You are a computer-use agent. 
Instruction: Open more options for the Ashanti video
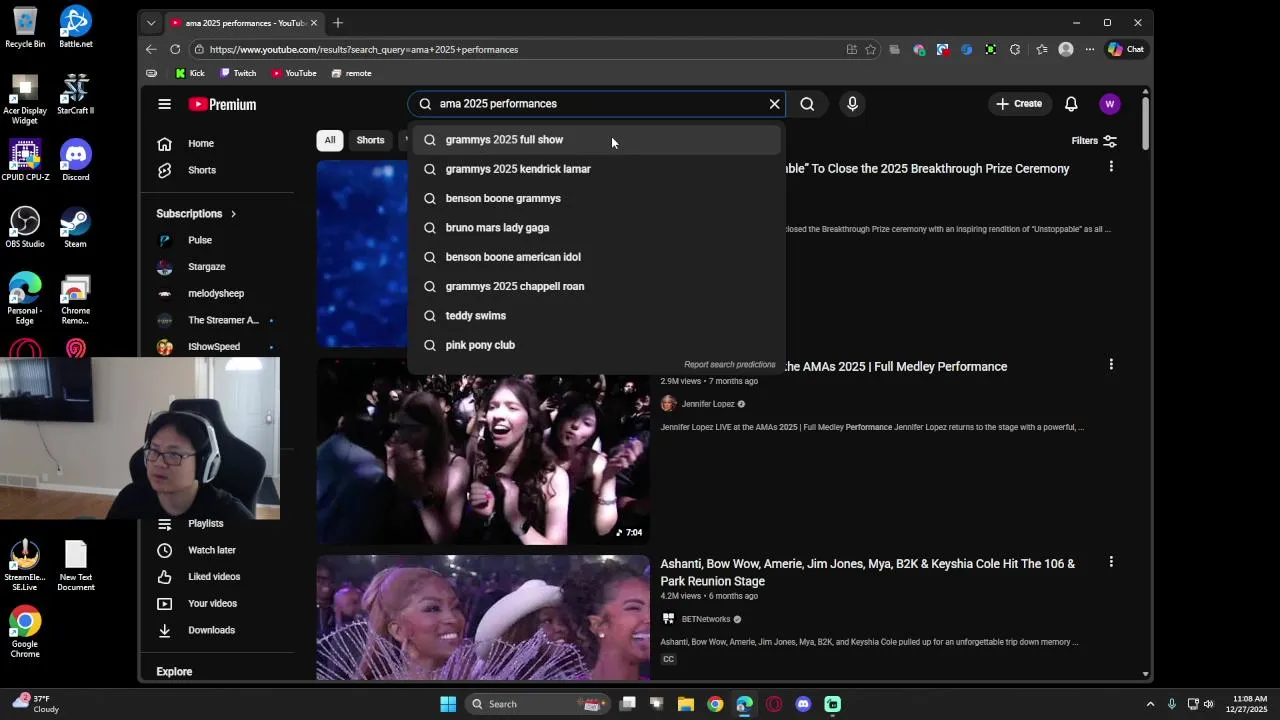1111,562
